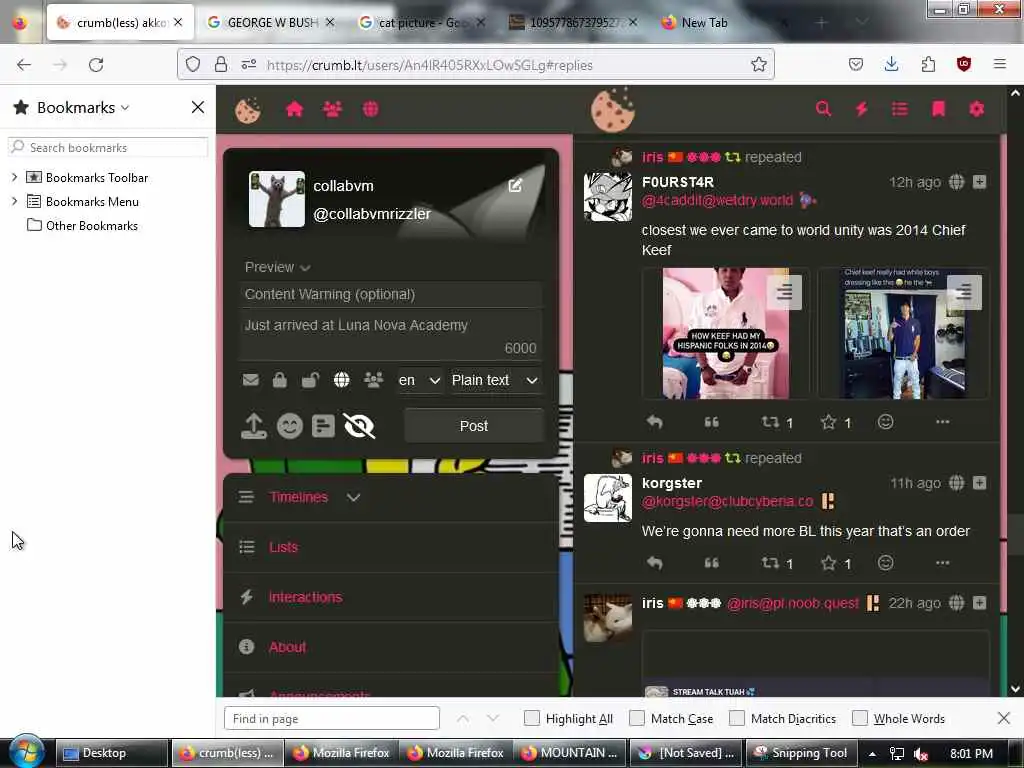The width and height of the screenshot is (1024, 768).
Task: Click the Windows Start orb
Action: [26, 751]
